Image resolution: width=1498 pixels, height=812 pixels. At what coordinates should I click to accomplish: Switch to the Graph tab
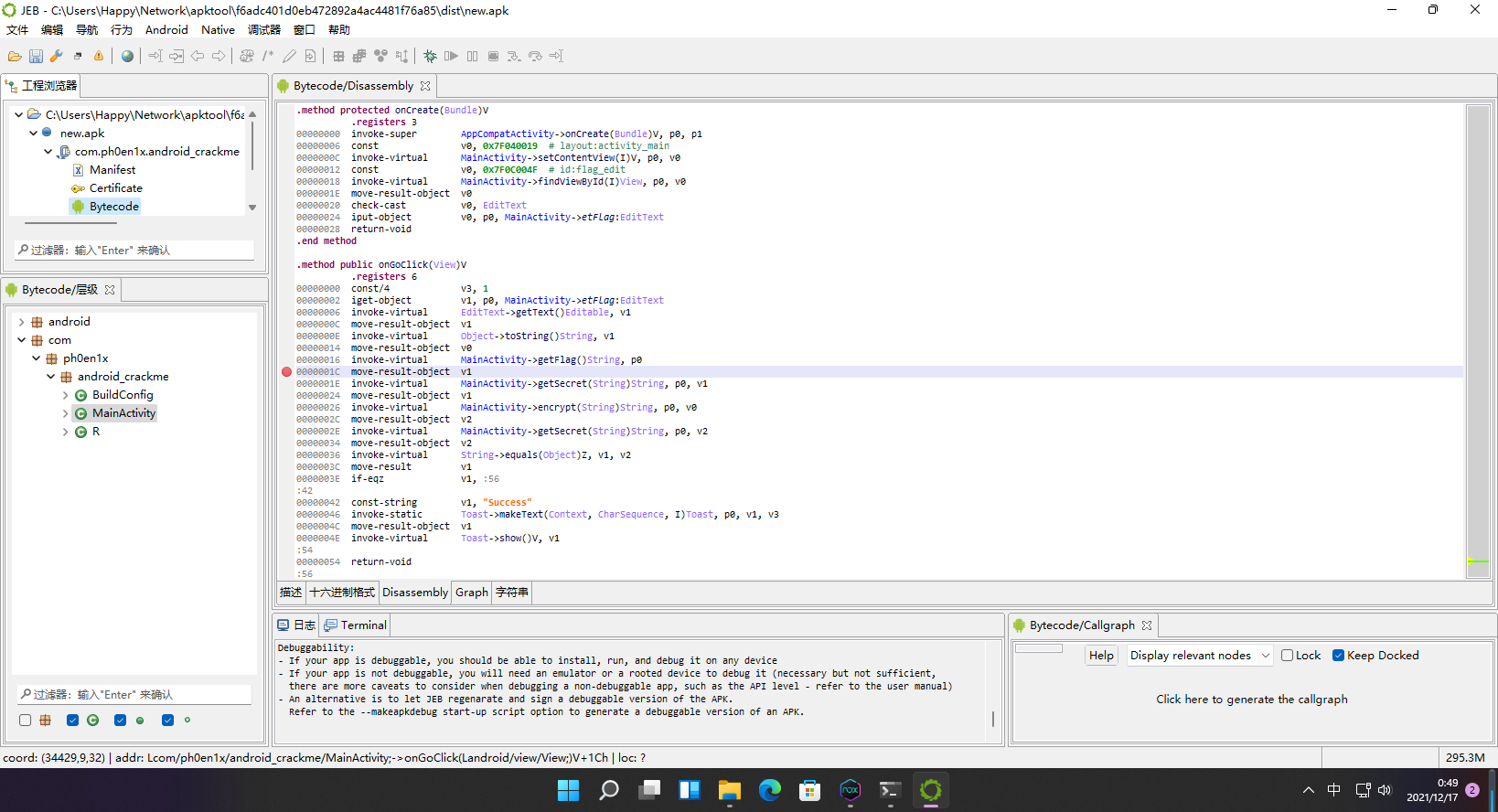coord(472,593)
